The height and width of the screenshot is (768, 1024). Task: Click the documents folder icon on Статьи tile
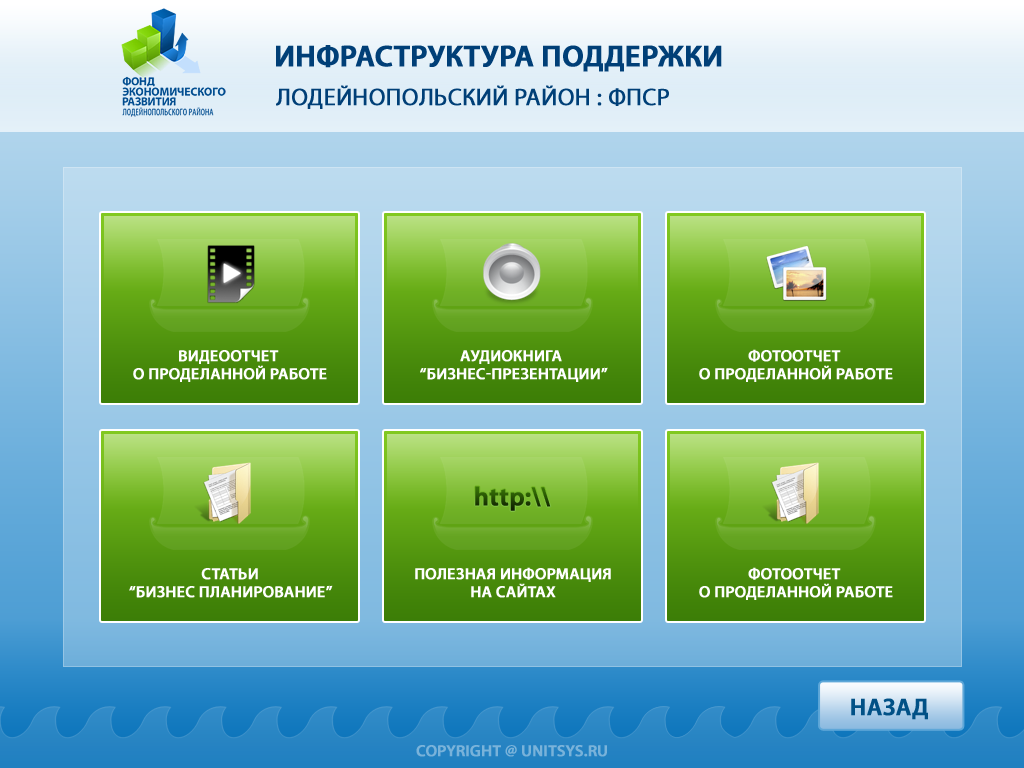(228, 492)
